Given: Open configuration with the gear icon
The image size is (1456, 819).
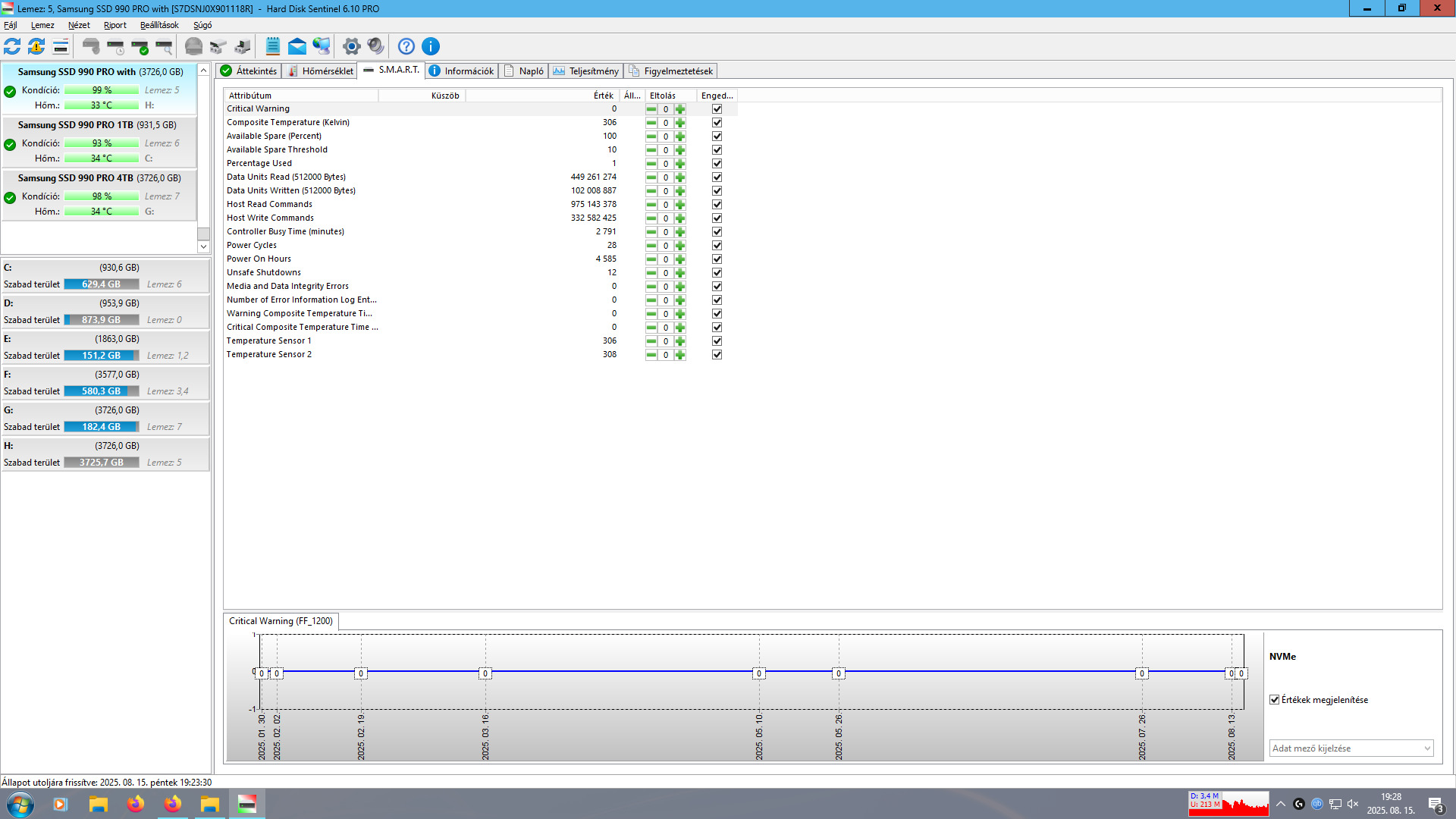Looking at the screenshot, I should pos(351,46).
